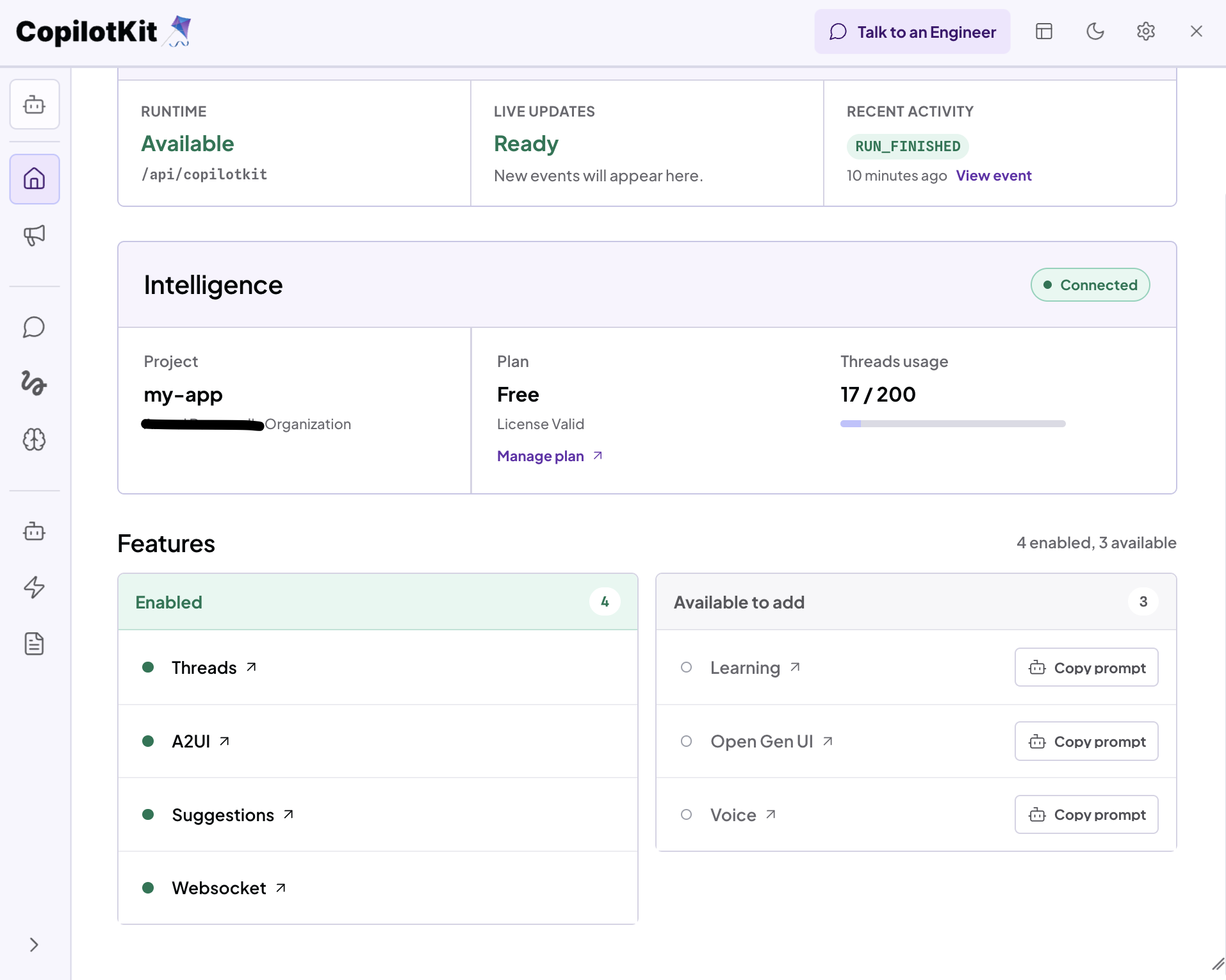Click the Available runtime status text
Screen dimensions: 1226x980
point(188,143)
